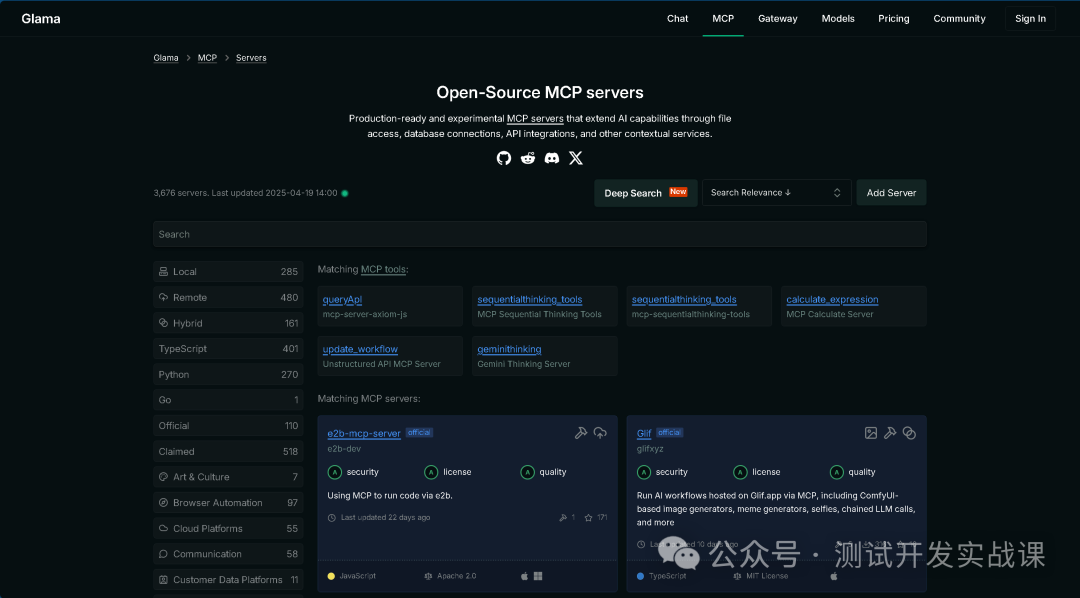
Task: Open the update_workflow tool link
Action: 360,349
